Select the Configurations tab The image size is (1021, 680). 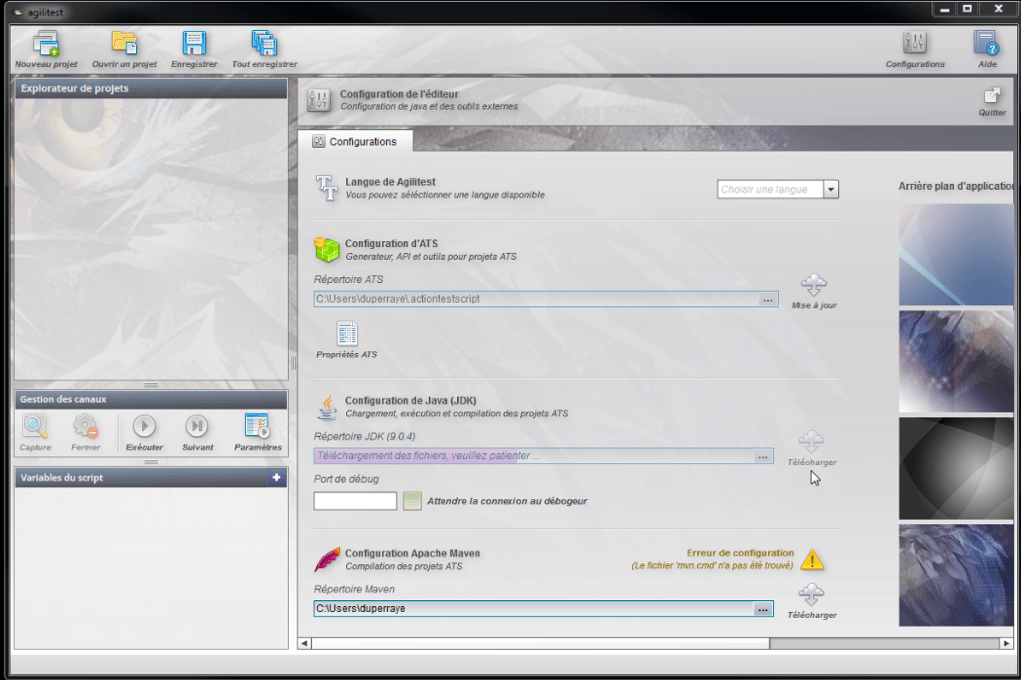click(x=355, y=142)
